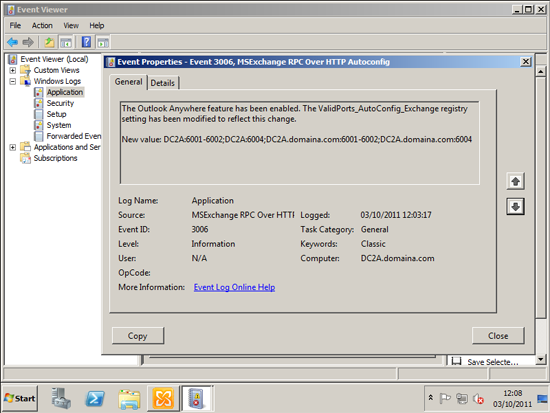
Task: Click the computer name DC2A.domaina.com
Action: 397,259
